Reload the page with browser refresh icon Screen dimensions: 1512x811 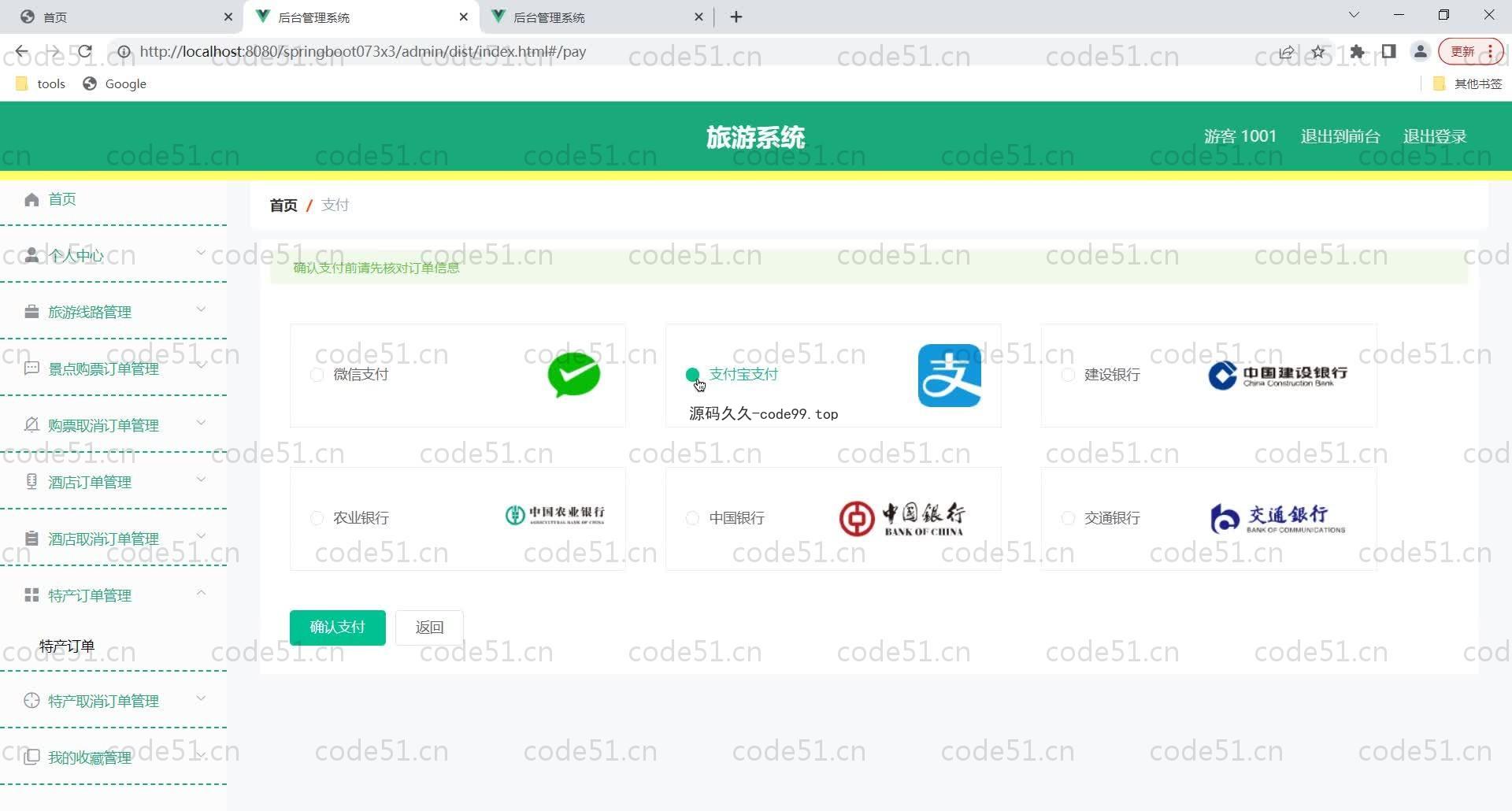pyautogui.click(x=85, y=52)
